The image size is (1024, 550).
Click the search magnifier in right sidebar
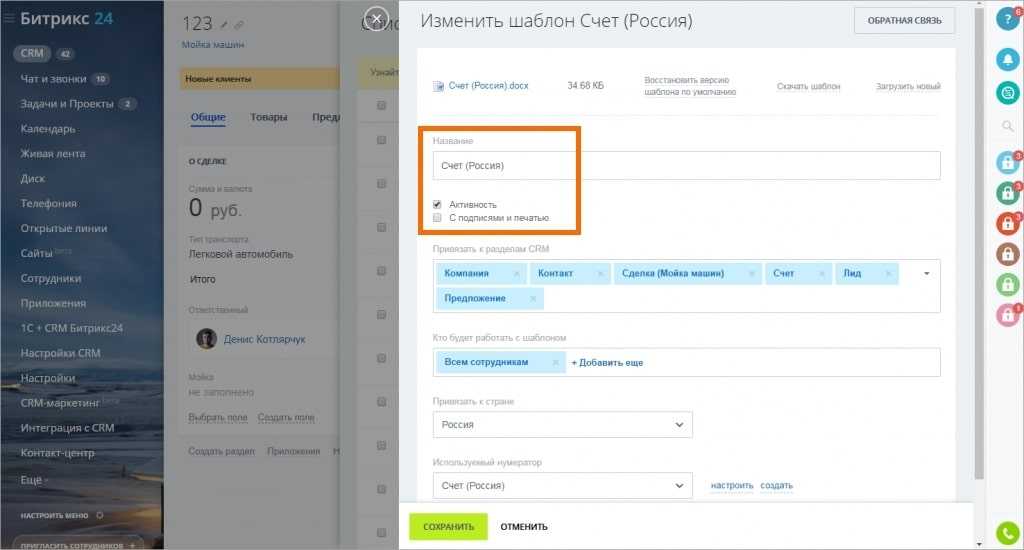click(1008, 126)
